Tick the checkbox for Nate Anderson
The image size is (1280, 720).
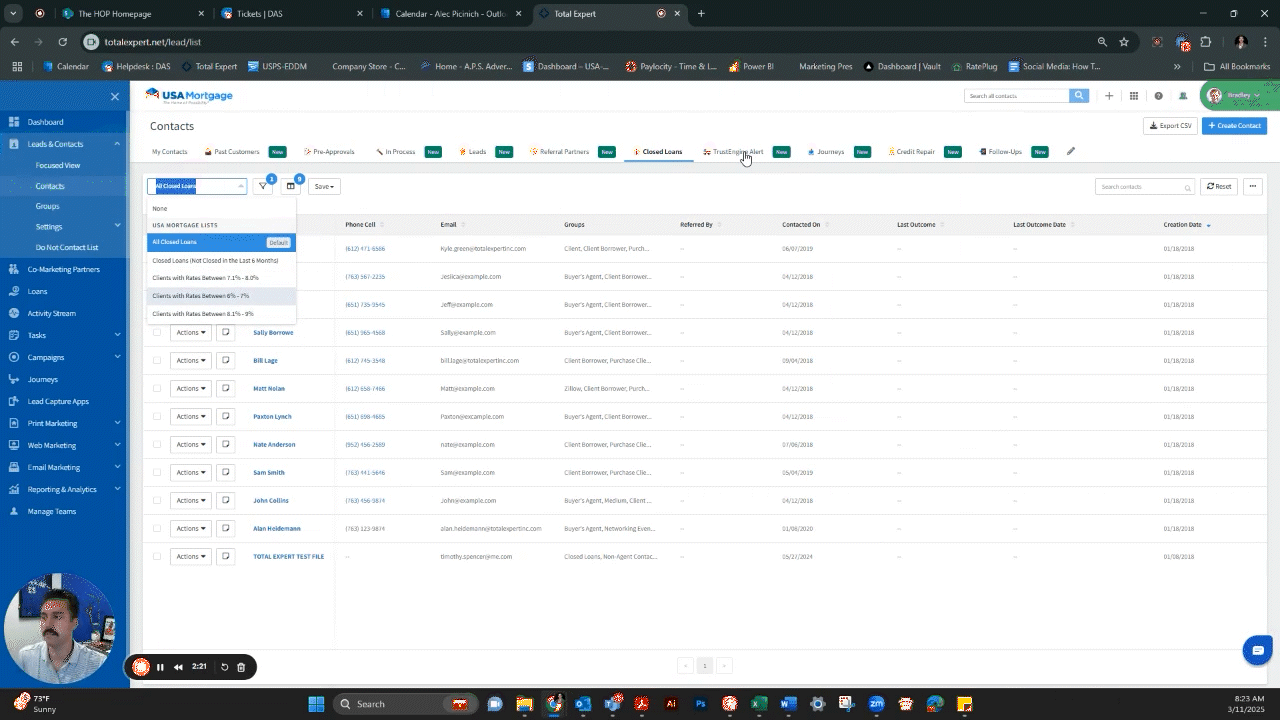[x=157, y=444]
